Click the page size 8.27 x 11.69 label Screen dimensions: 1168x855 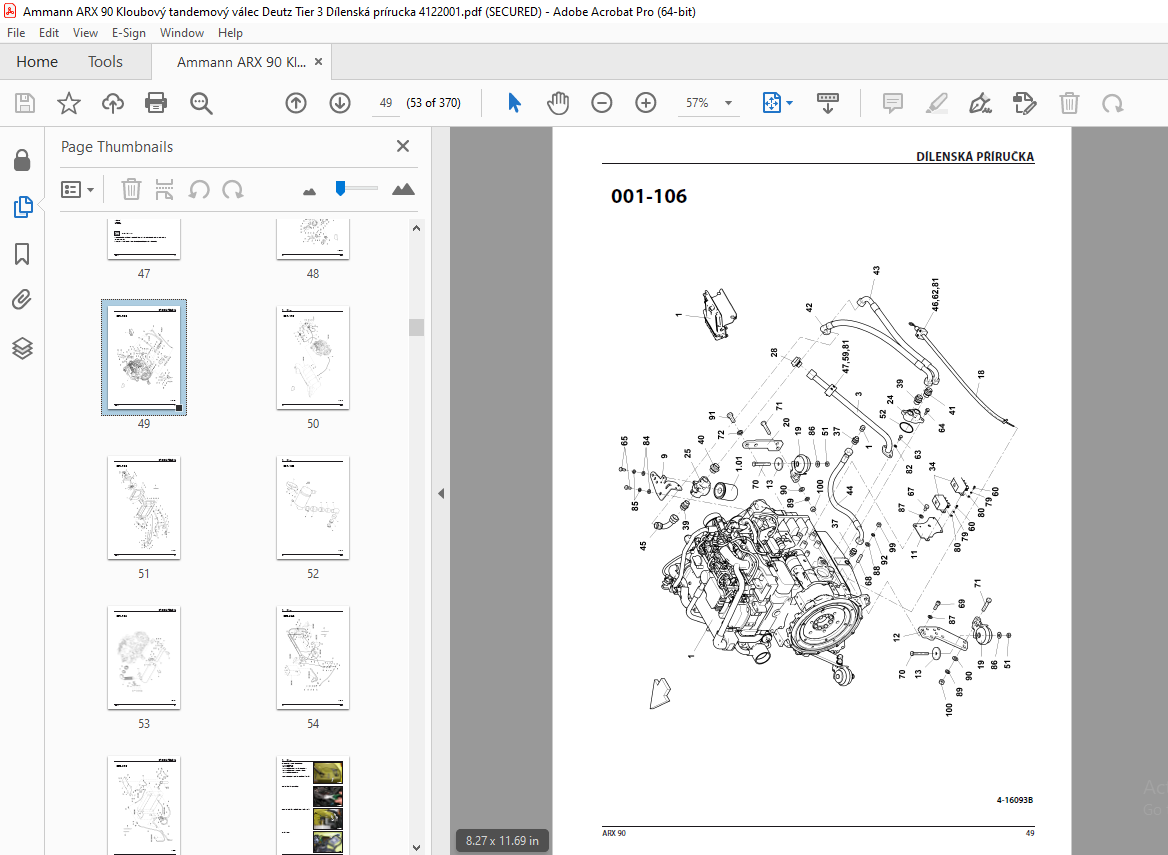[x=502, y=840]
